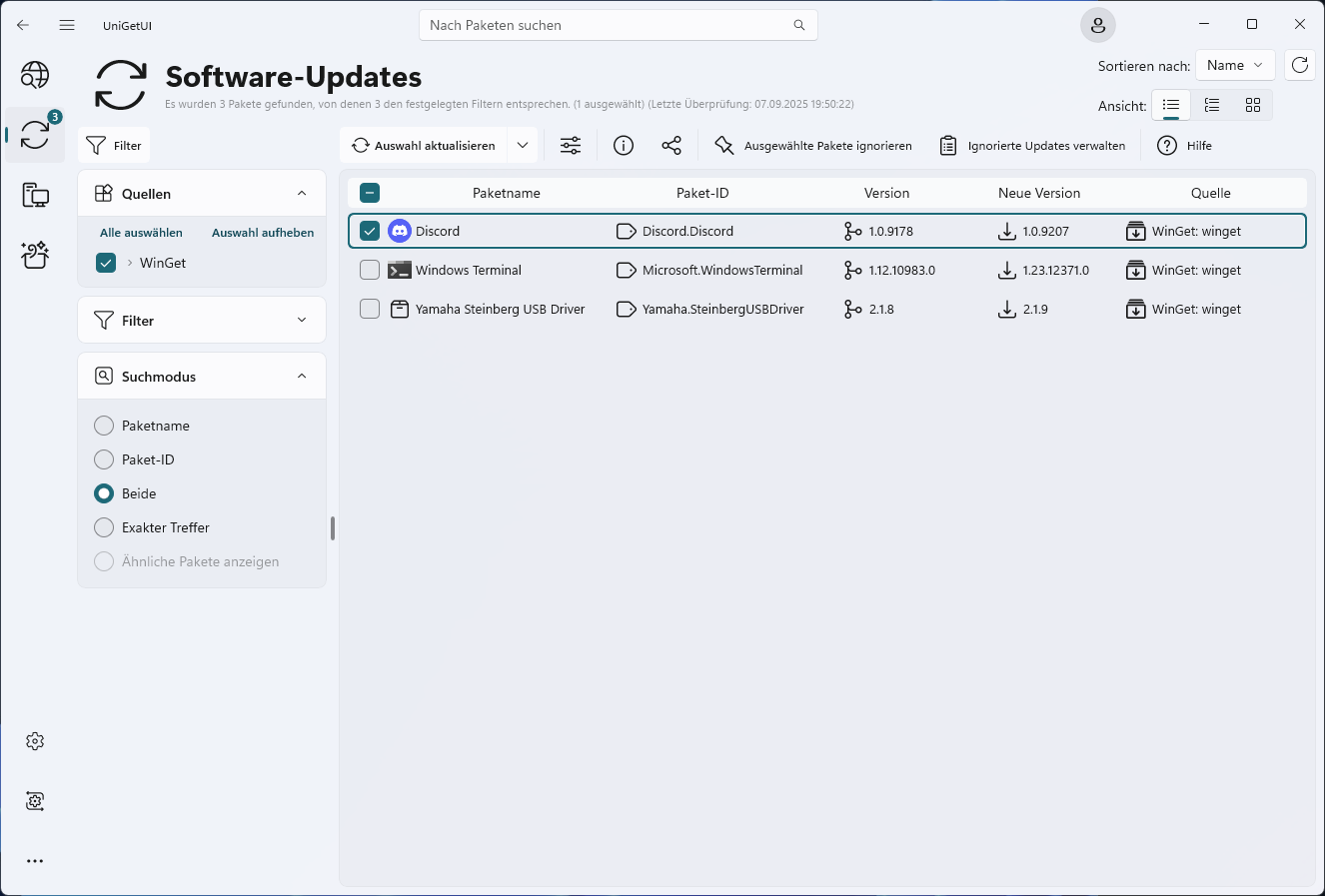The width and height of the screenshot is (1325, 896).
Task: Collapse the Suchmodus panel
Action: (x=302, y=376)
